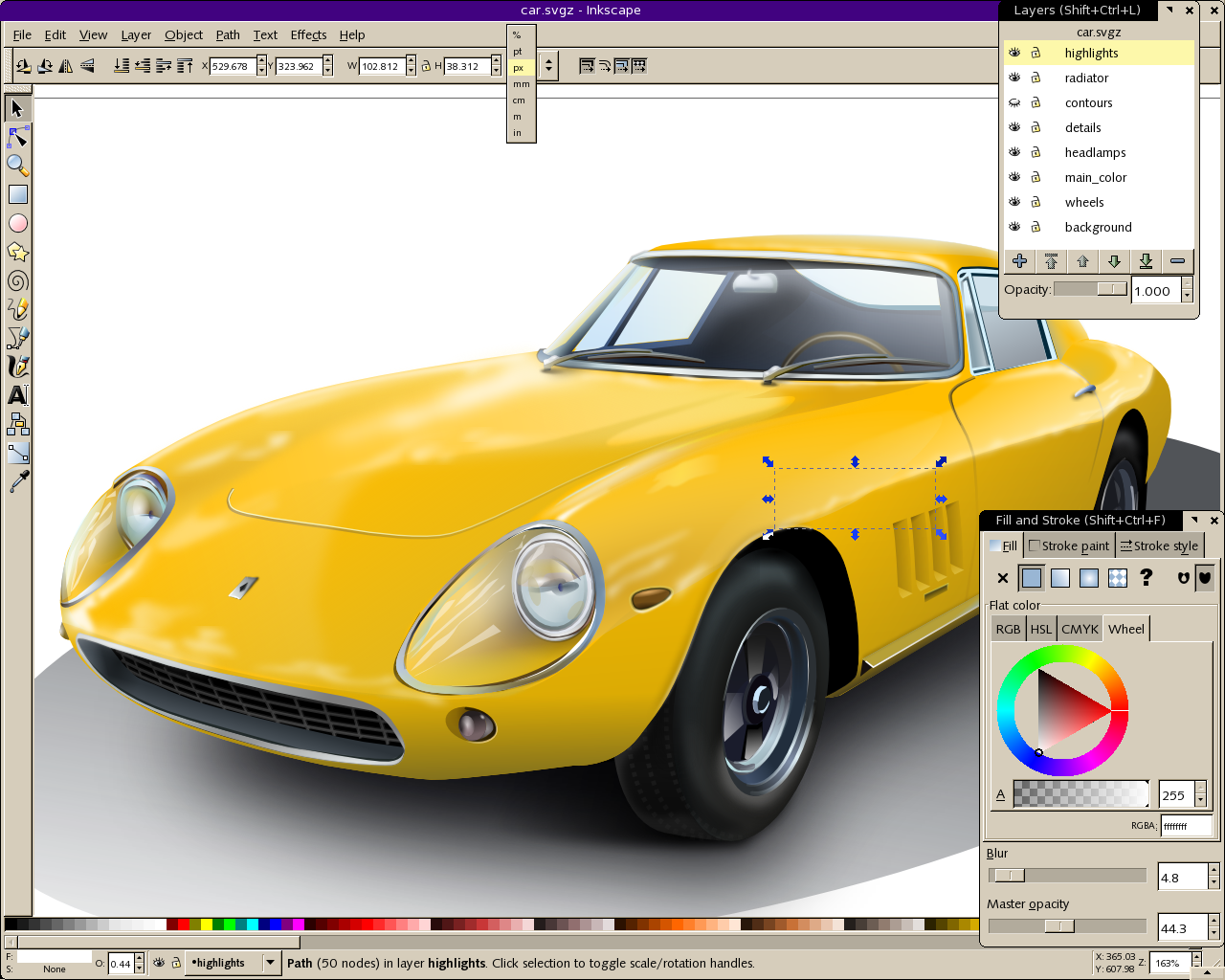The image size is (1225, 980).
Task: Choose 'in' from the units list
Action: pyautogui.click(x=518, y=132)
